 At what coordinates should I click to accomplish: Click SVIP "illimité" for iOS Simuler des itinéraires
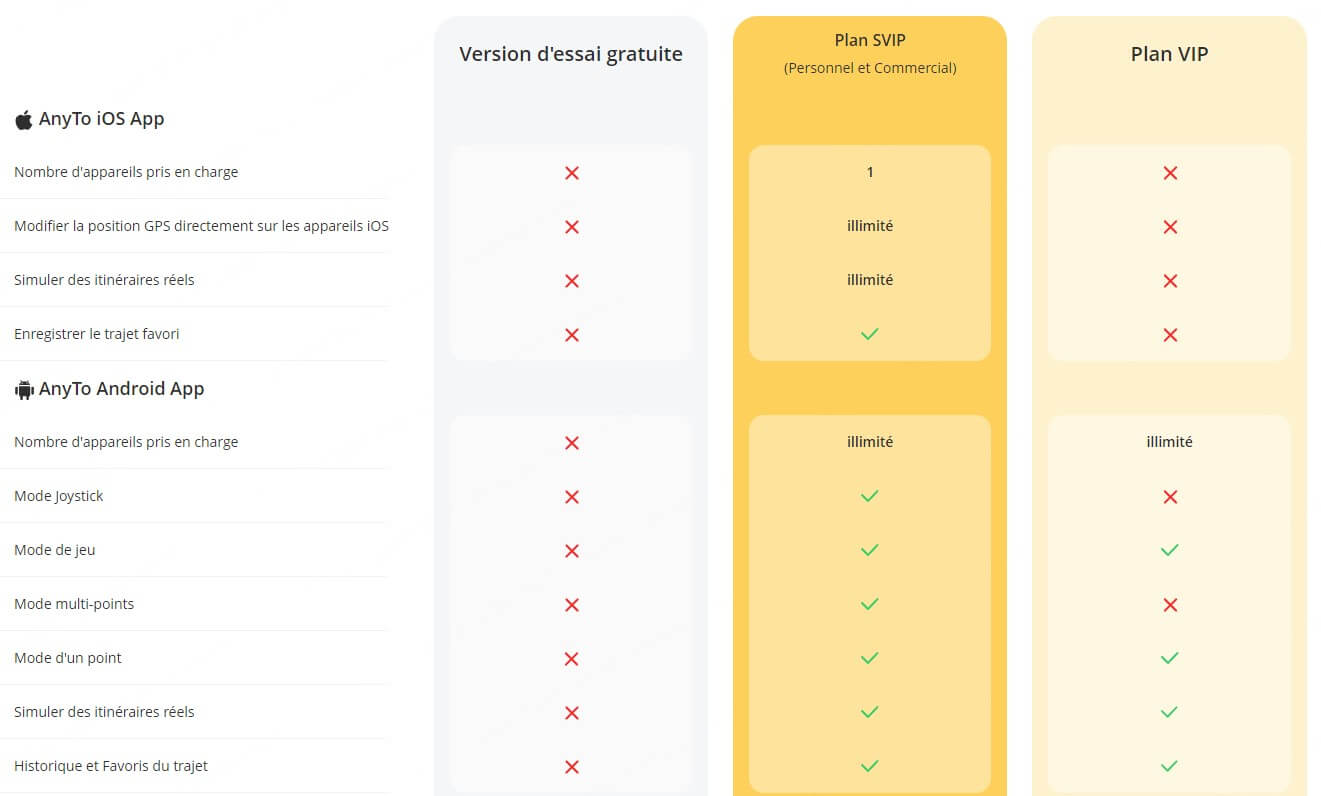tap(870, 280)
